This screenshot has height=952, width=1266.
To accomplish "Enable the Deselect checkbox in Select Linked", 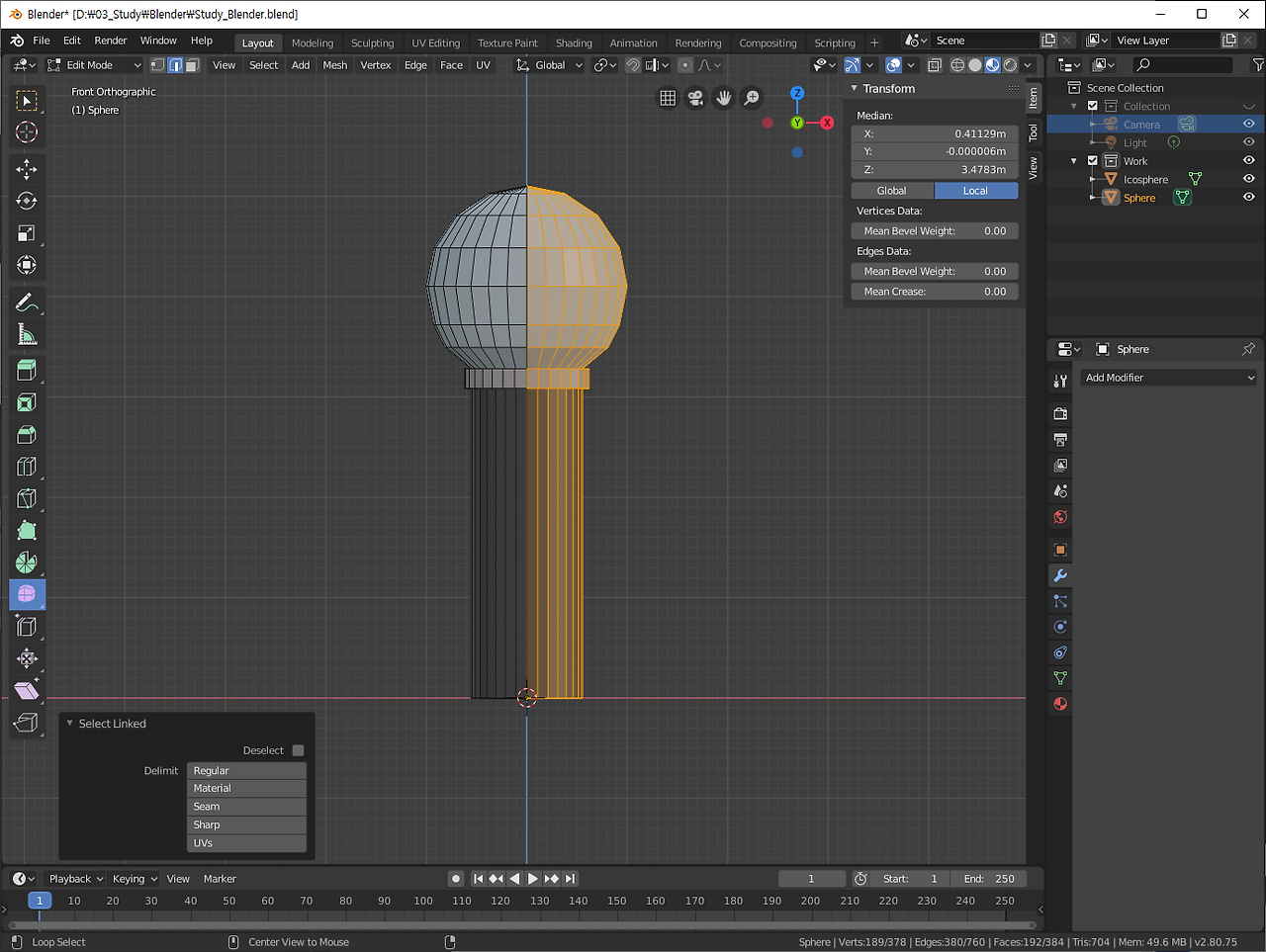I will click(298, 750).
